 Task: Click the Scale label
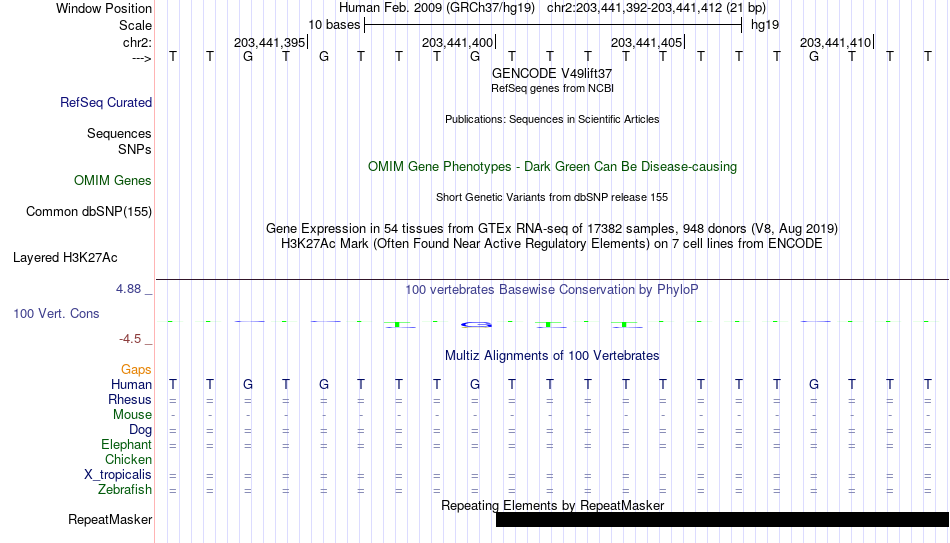coord(135,25)
